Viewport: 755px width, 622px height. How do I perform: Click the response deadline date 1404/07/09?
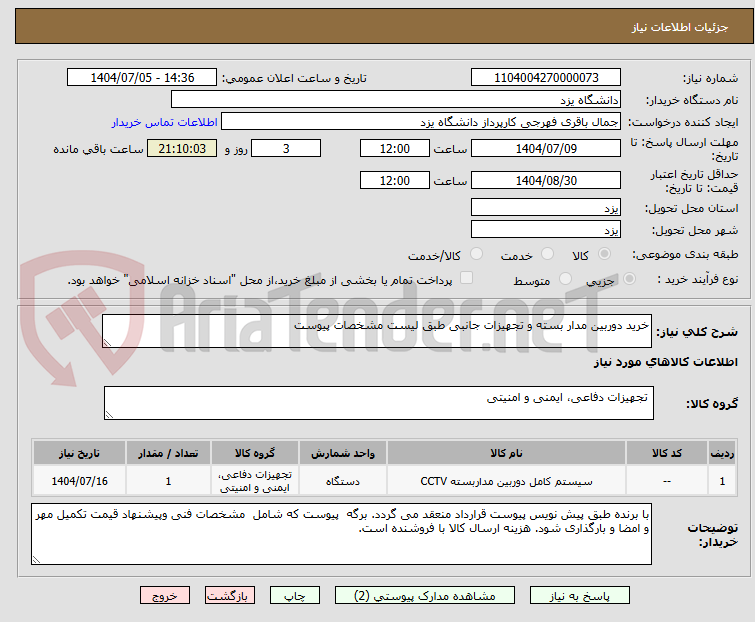click(546, 148)
